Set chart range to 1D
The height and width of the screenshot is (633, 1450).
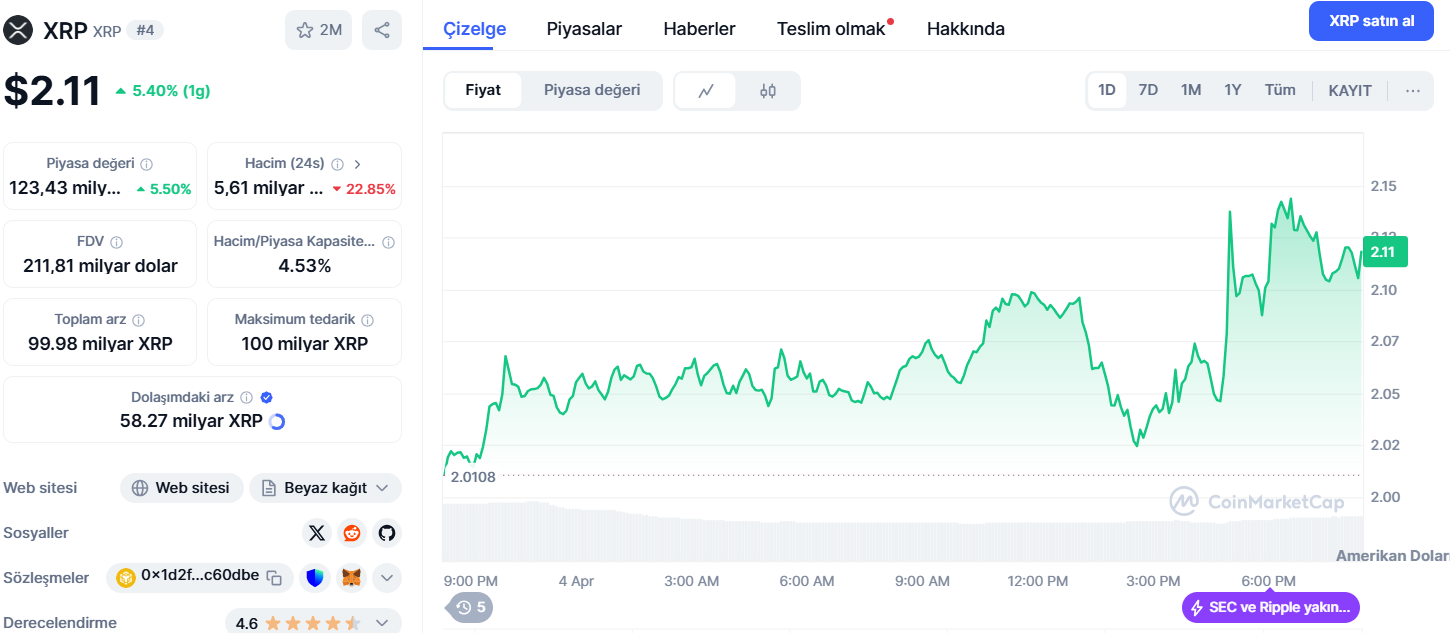tap(1107, 90)
